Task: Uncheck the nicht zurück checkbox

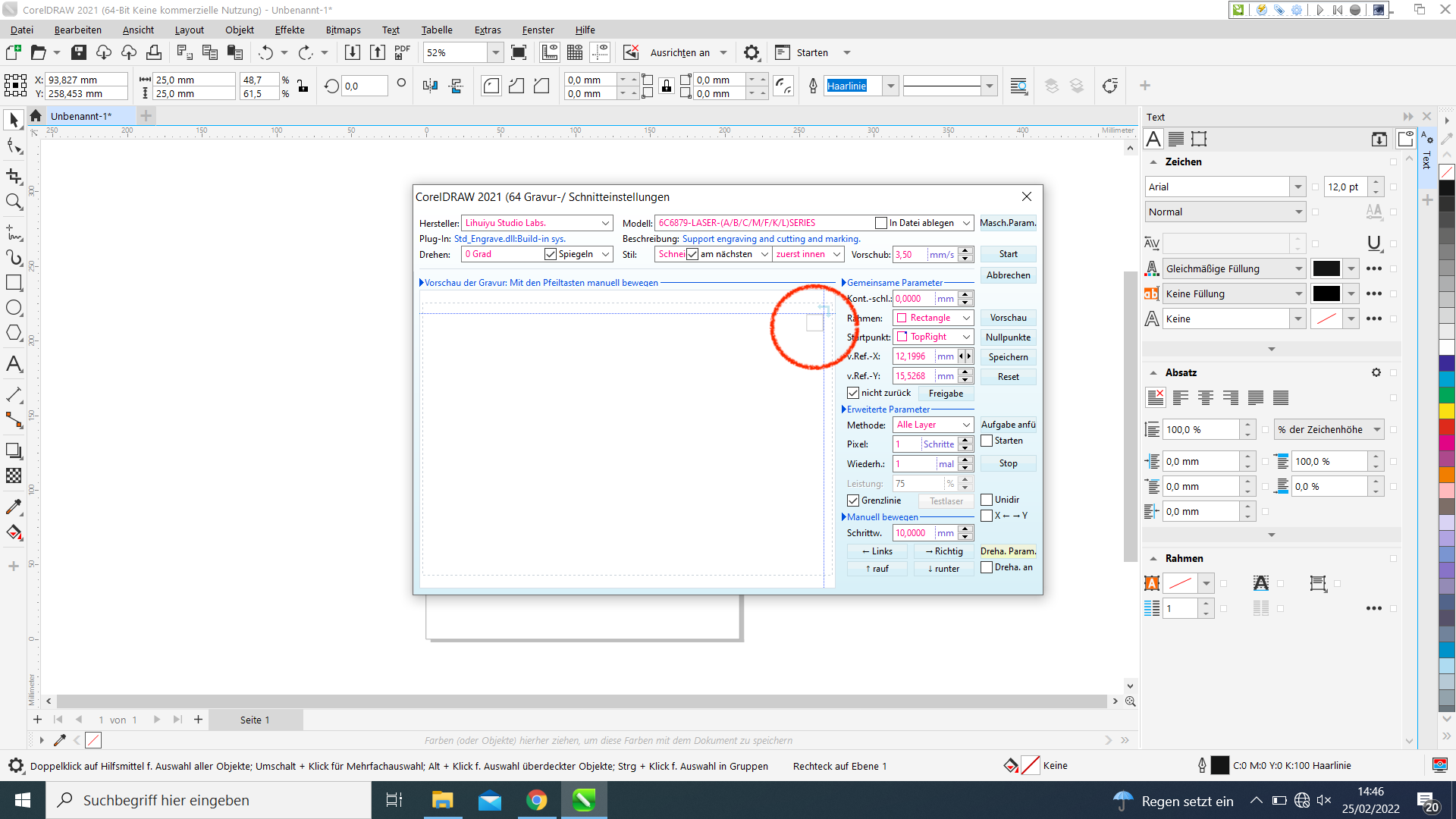Action: click(x=853, y=393)
